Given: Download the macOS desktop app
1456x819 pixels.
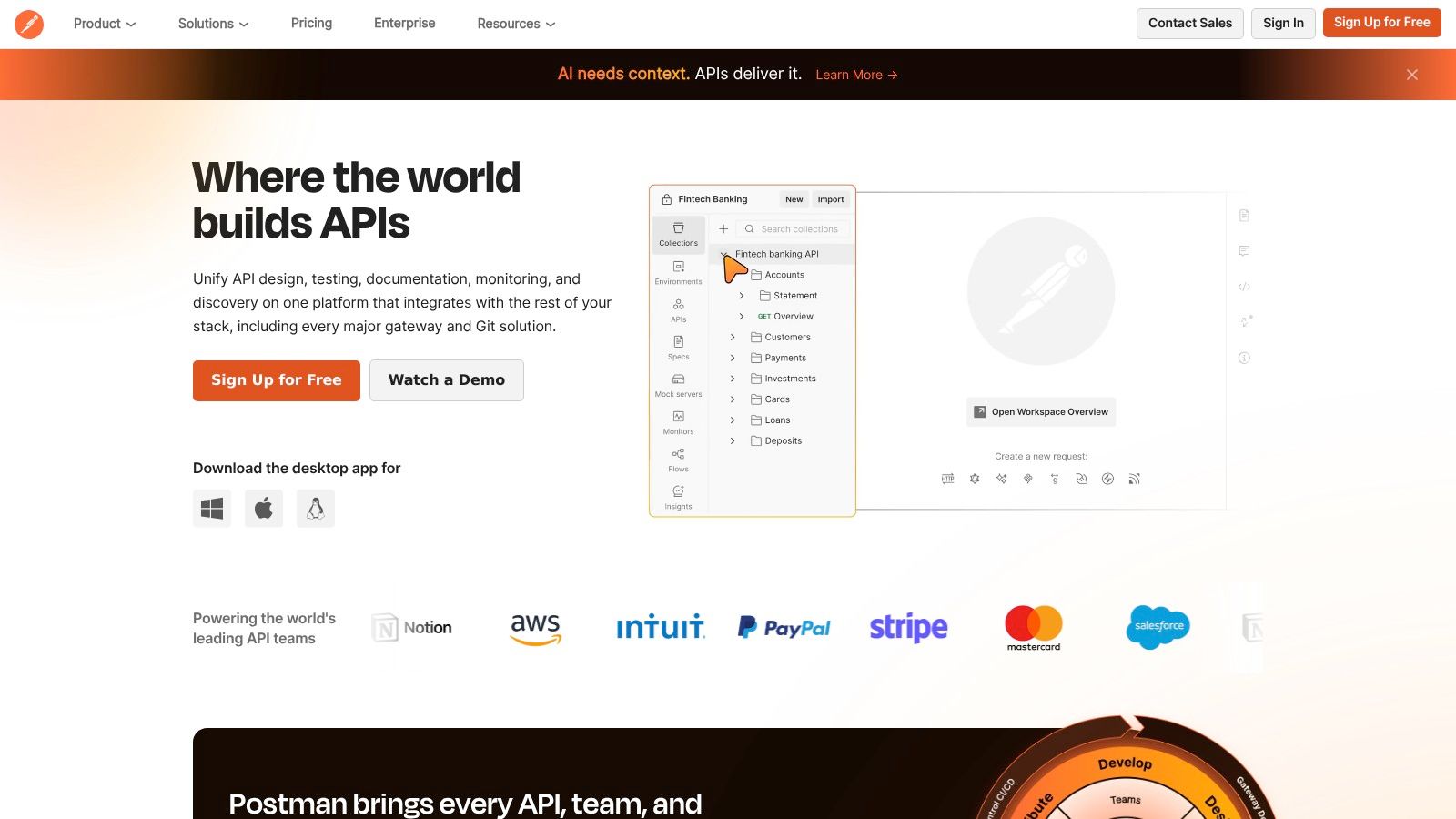Looking at the screenshot, I should click(264, 509).
